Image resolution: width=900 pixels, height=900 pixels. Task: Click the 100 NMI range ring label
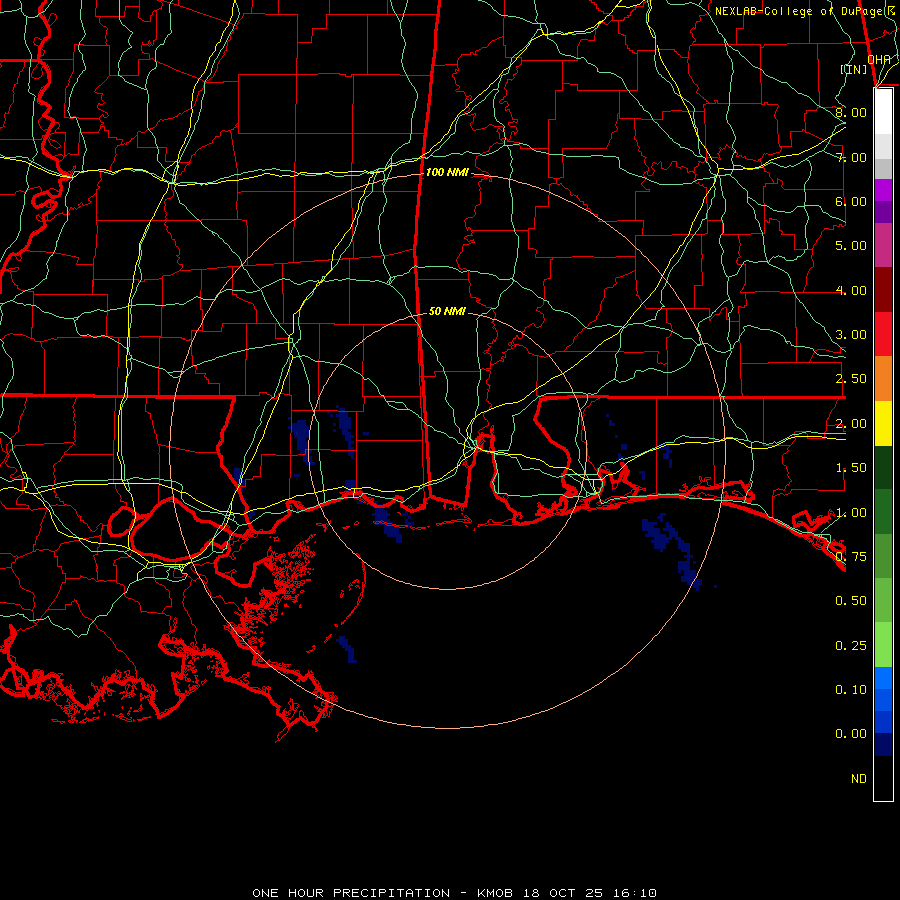(x=447, y=172)
